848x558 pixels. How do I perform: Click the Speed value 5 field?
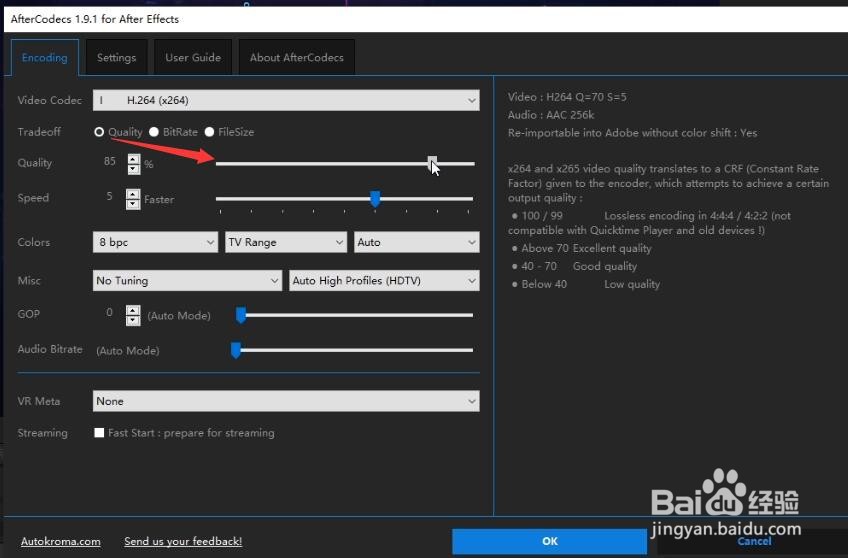point(110,196)
